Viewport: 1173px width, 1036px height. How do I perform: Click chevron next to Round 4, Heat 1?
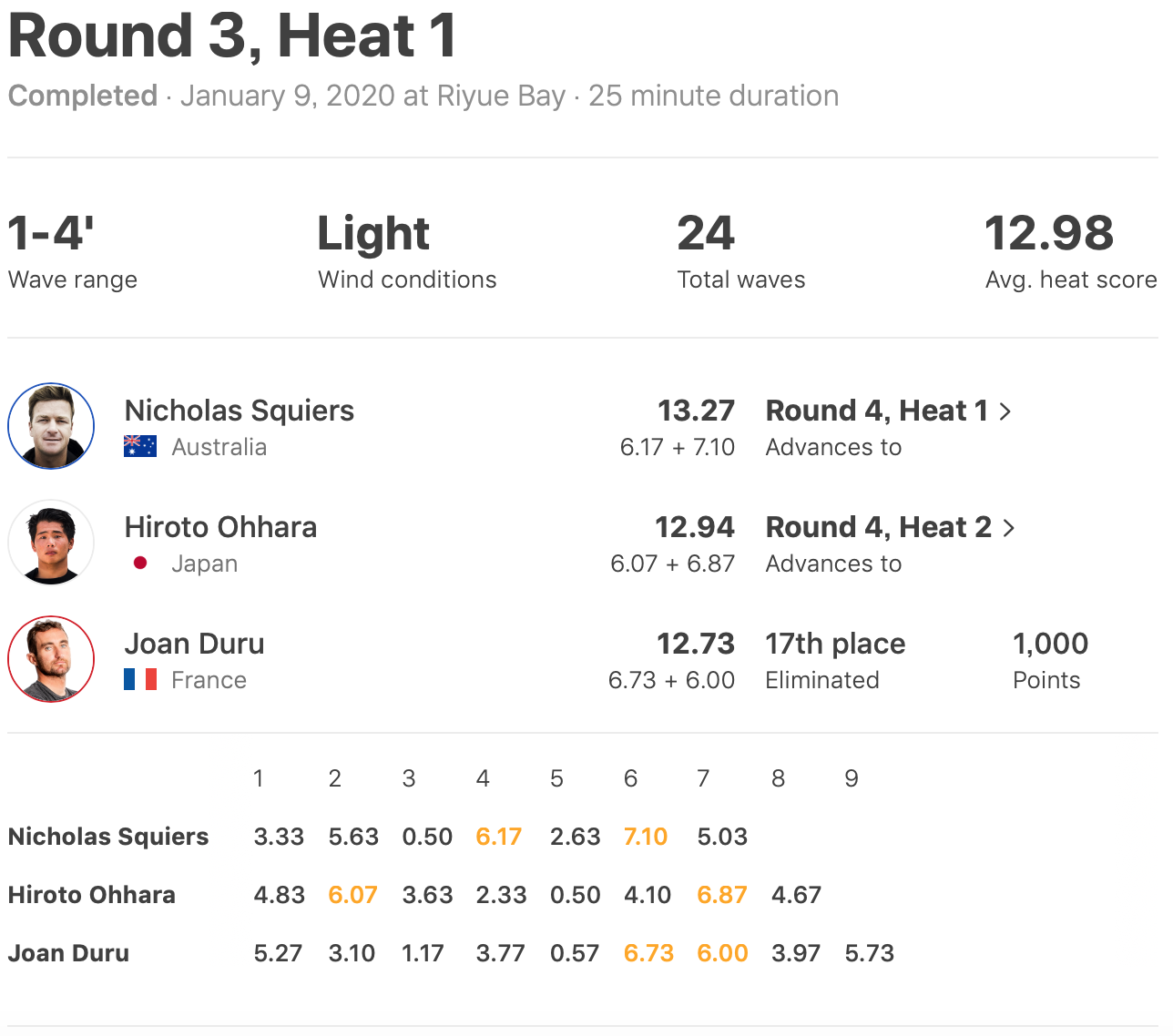click(x=1005, y=411)
